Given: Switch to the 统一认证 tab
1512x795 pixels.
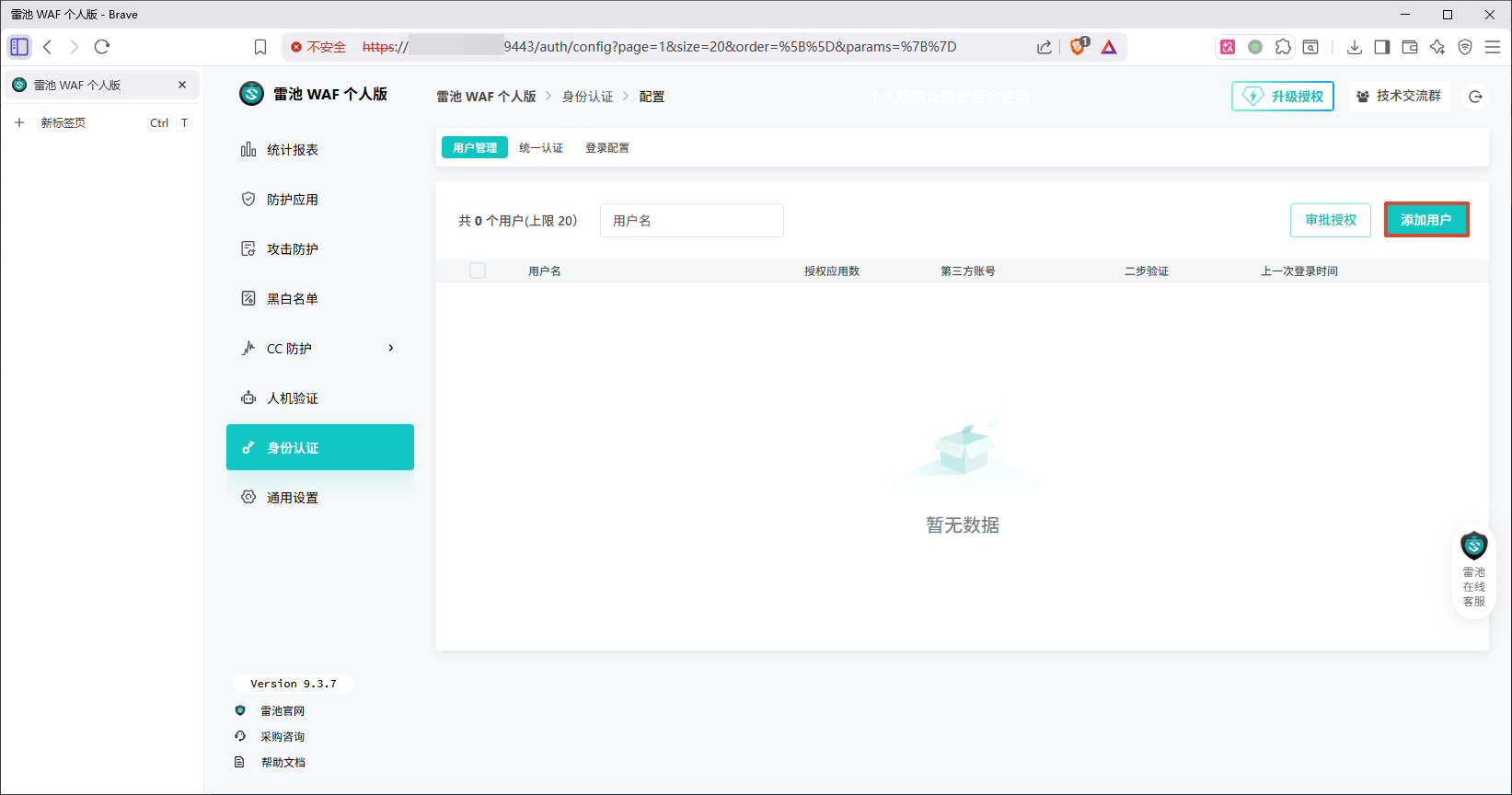Looking at the screenshot, I should click(x=541, y=147).
